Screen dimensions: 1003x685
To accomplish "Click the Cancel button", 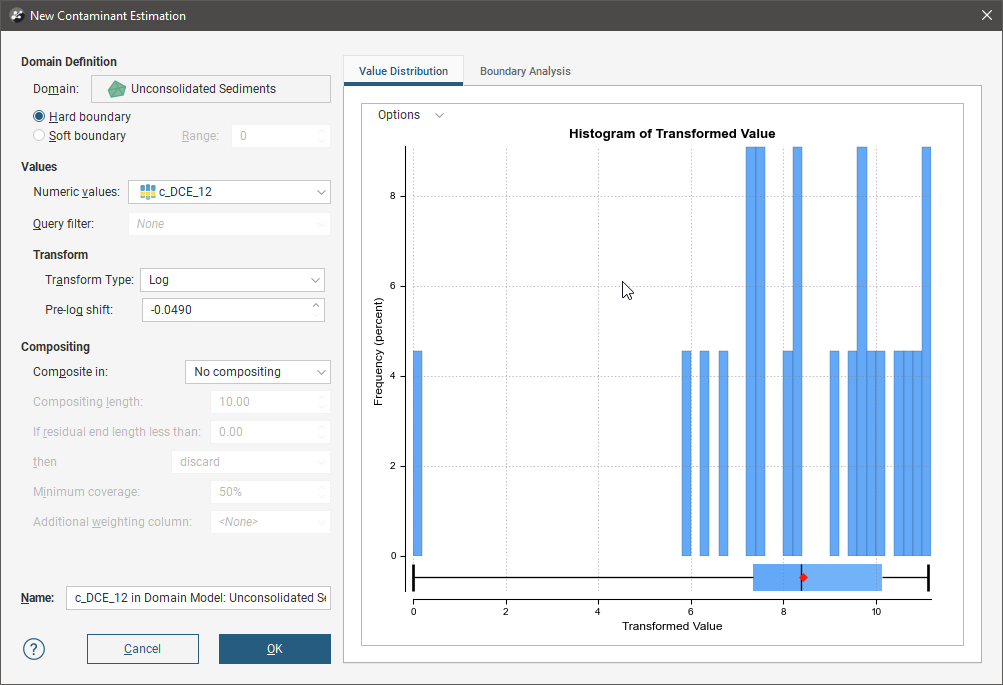I will point(142,649).
